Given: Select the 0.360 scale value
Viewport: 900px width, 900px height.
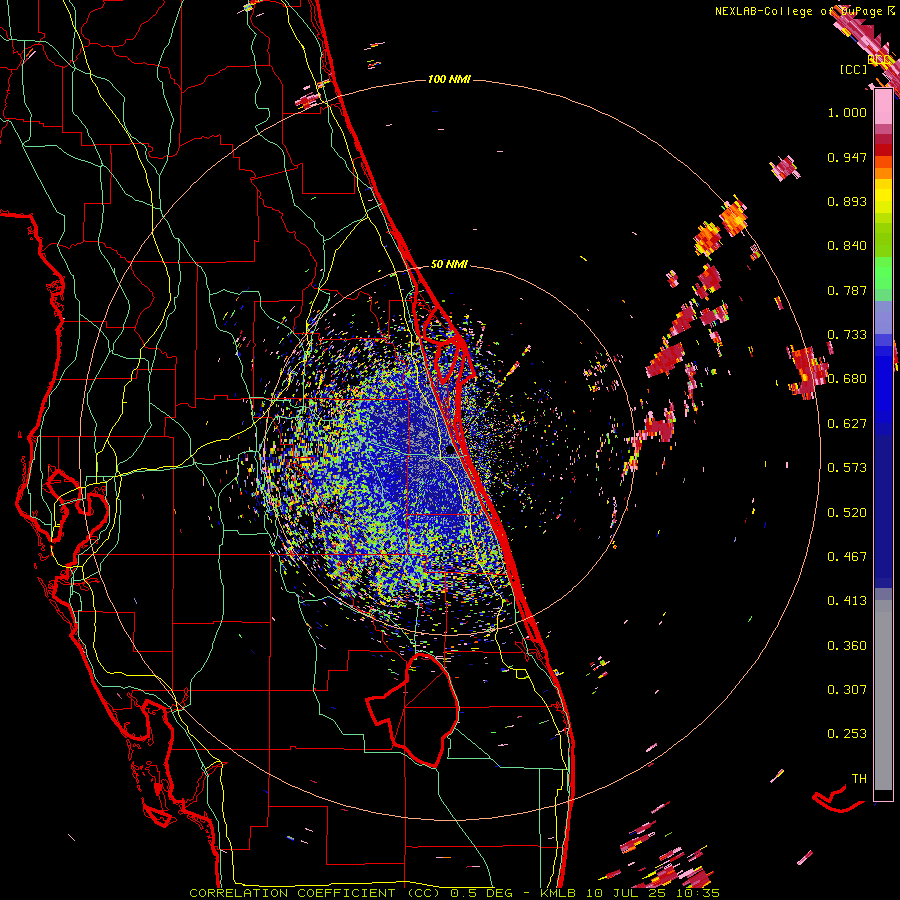Looking at the screenshot, I should point(847,646).
